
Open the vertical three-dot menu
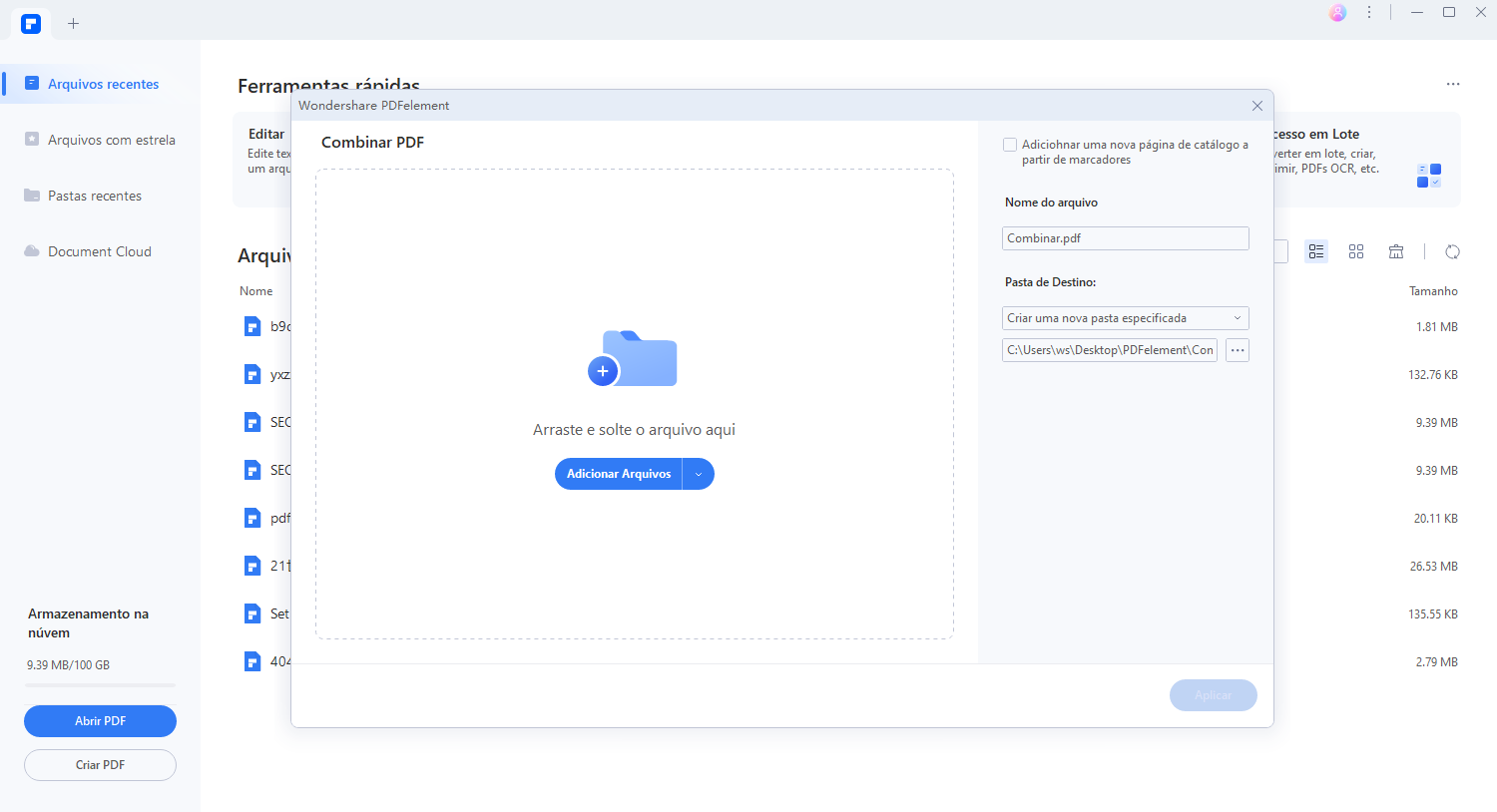coord(1369,12)
